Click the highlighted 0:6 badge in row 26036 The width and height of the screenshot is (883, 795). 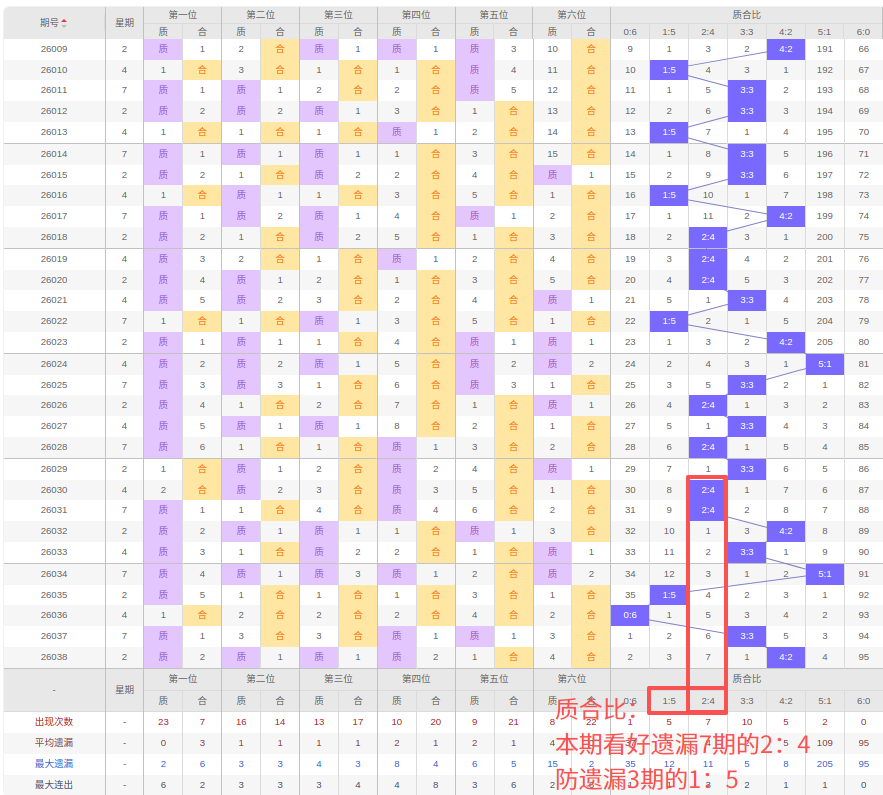pyautogui.click(x=629, y=615)
